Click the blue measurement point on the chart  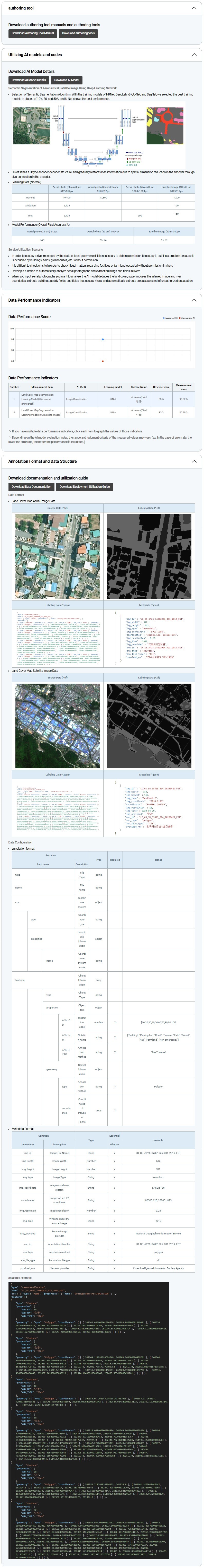(x=103, y=339)
